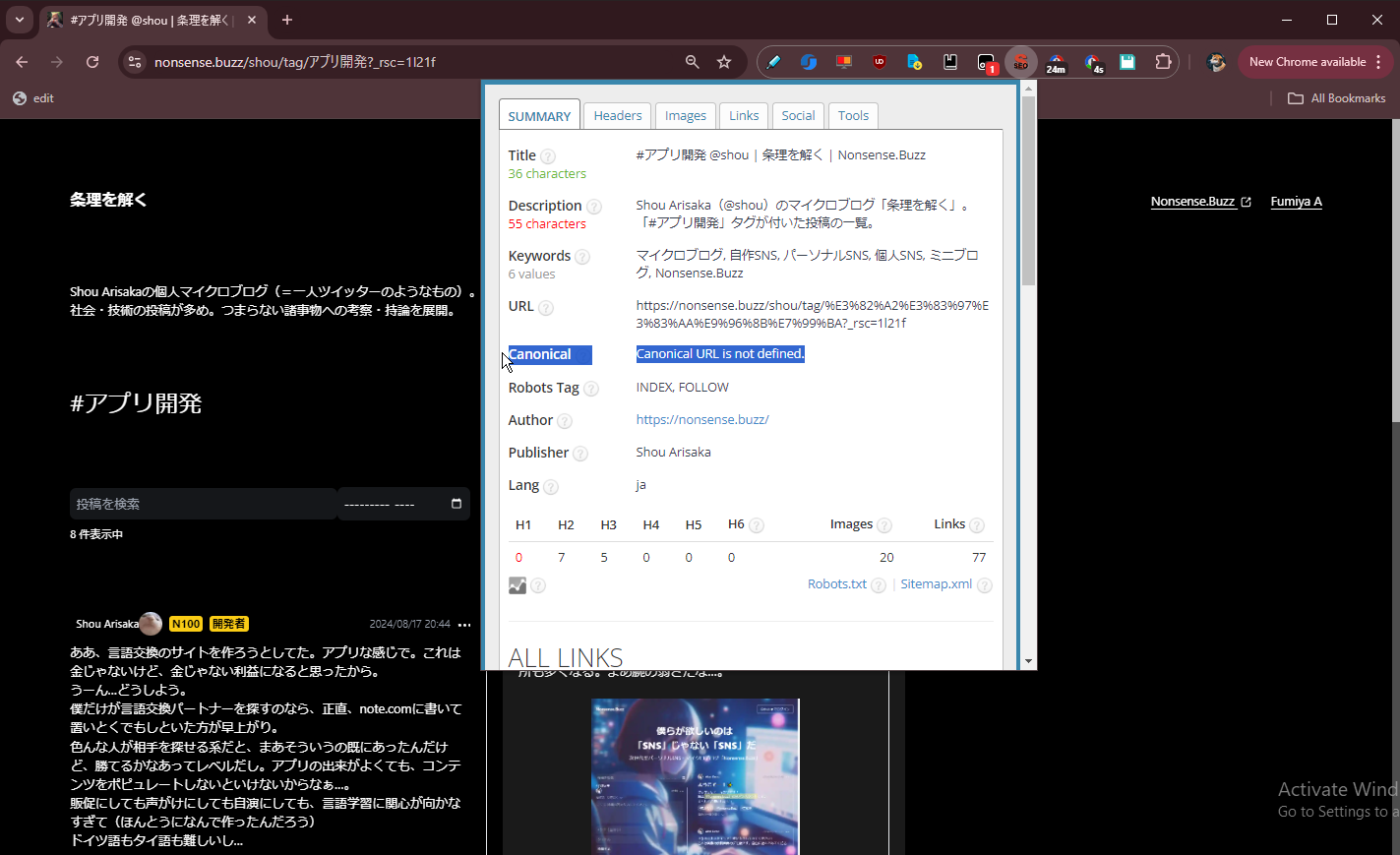Click the page download extension icon
The height and width of the screenshot is (855, 1400).
tap(914, 61)
